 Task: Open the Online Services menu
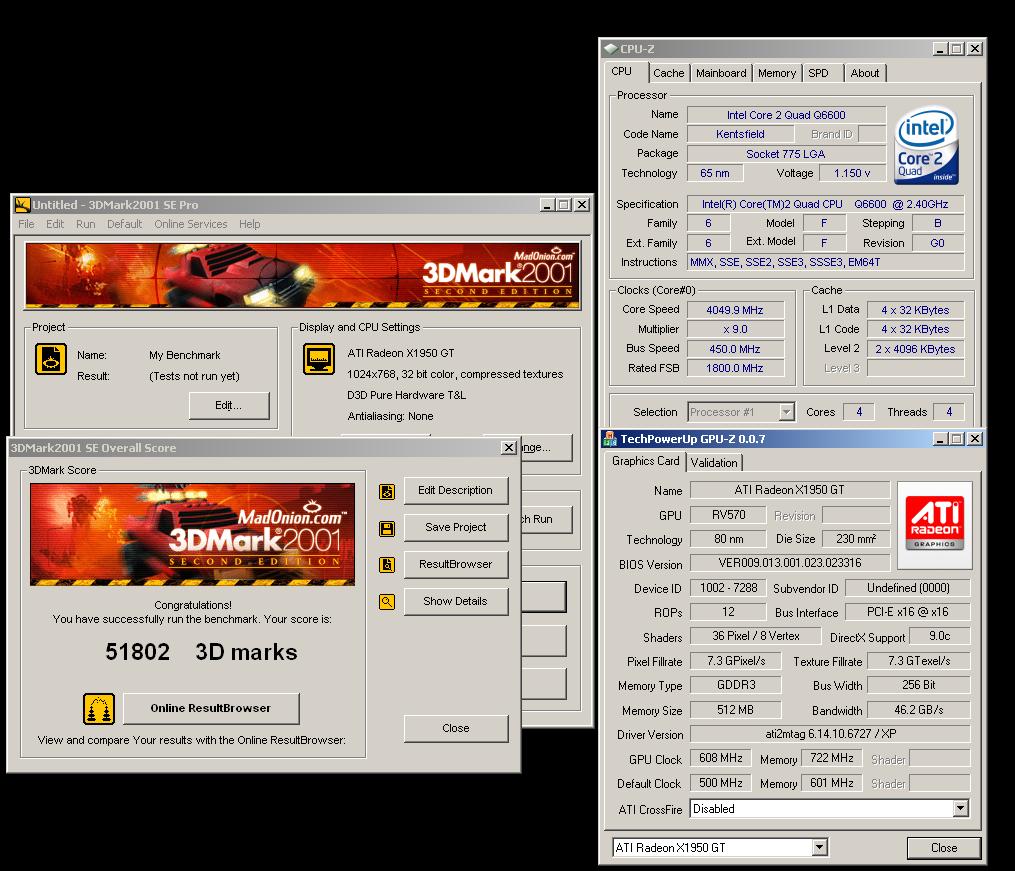tap(191, 224)
